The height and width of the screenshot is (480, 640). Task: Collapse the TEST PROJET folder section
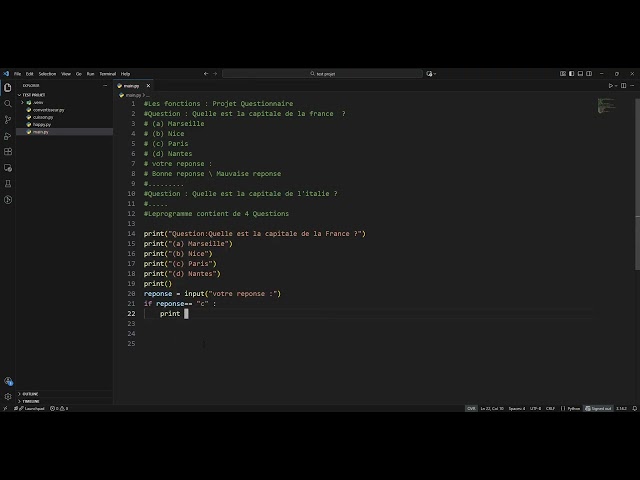pos(64,95)
